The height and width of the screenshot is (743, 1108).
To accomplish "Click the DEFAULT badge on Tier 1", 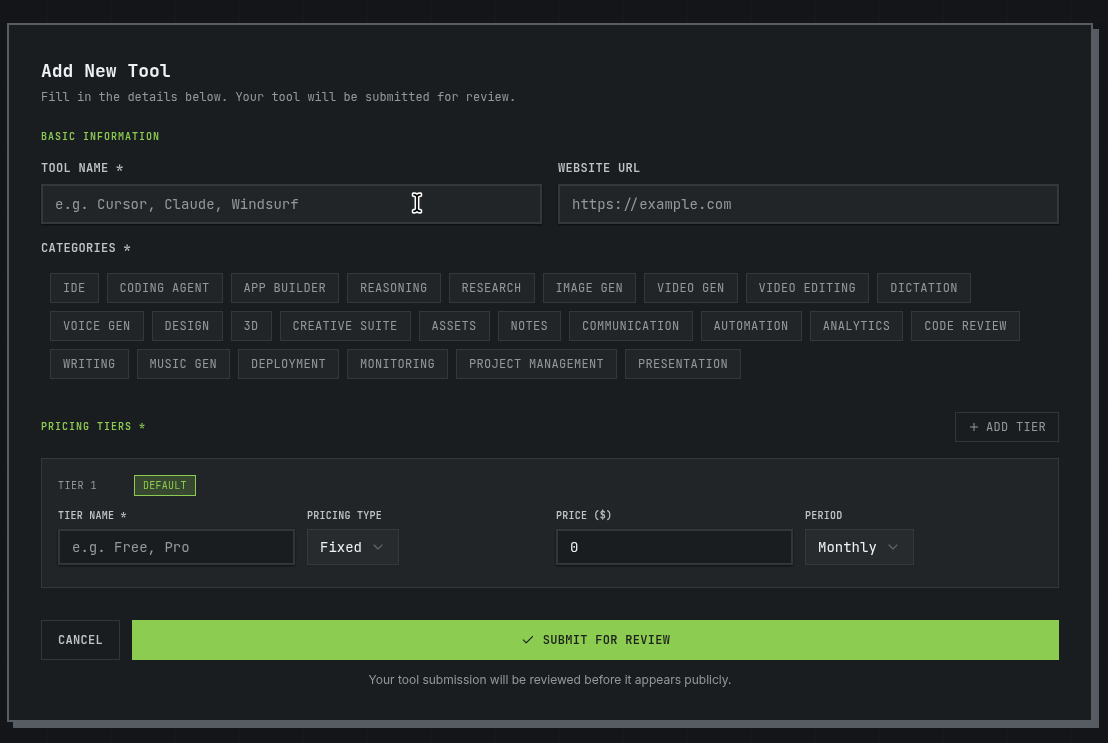I will click(164, 485).
